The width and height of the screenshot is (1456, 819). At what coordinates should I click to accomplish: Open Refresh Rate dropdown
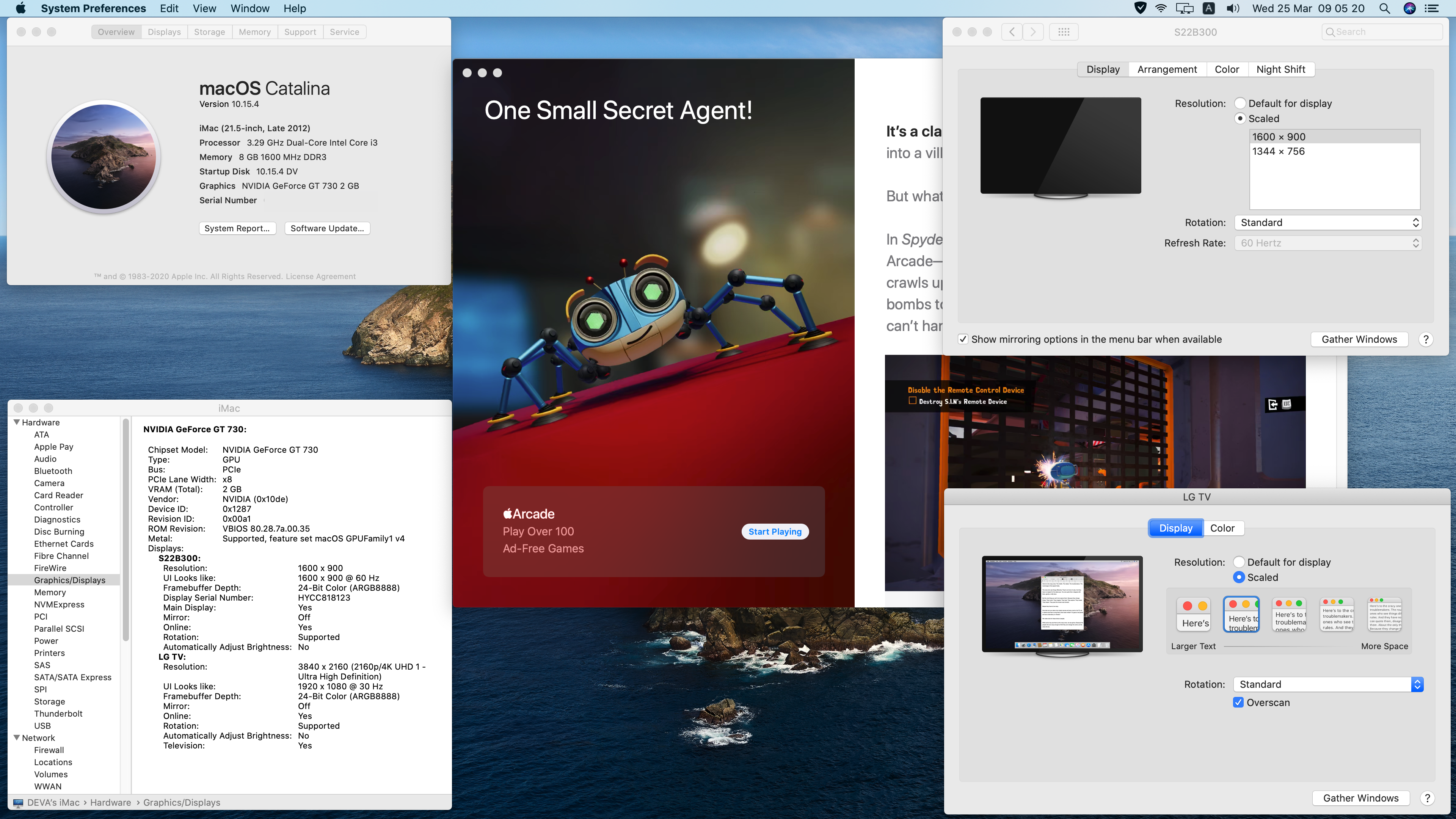click(1327, 243)
